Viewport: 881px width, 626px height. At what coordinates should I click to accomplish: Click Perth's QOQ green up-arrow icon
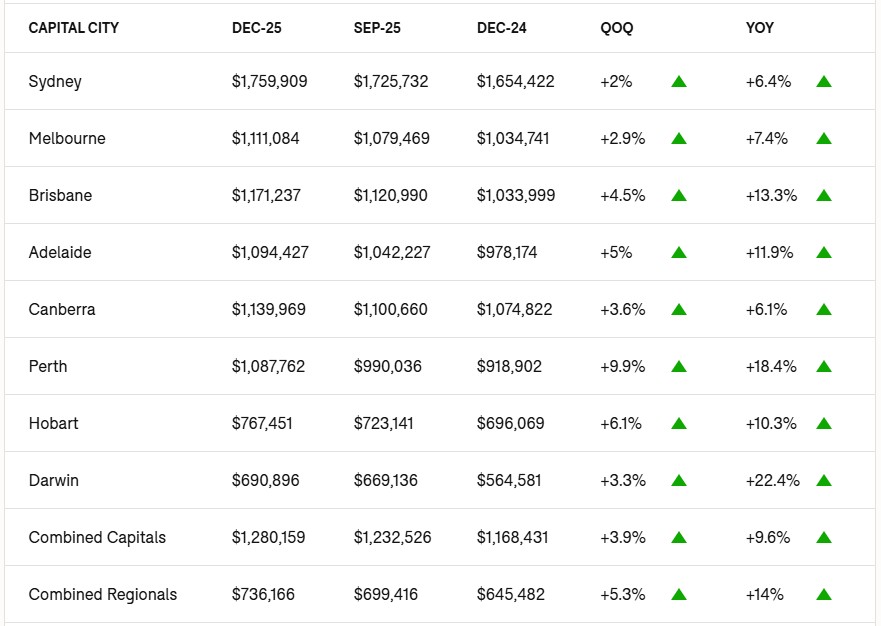pyautogui.click(x=679, y=367)
